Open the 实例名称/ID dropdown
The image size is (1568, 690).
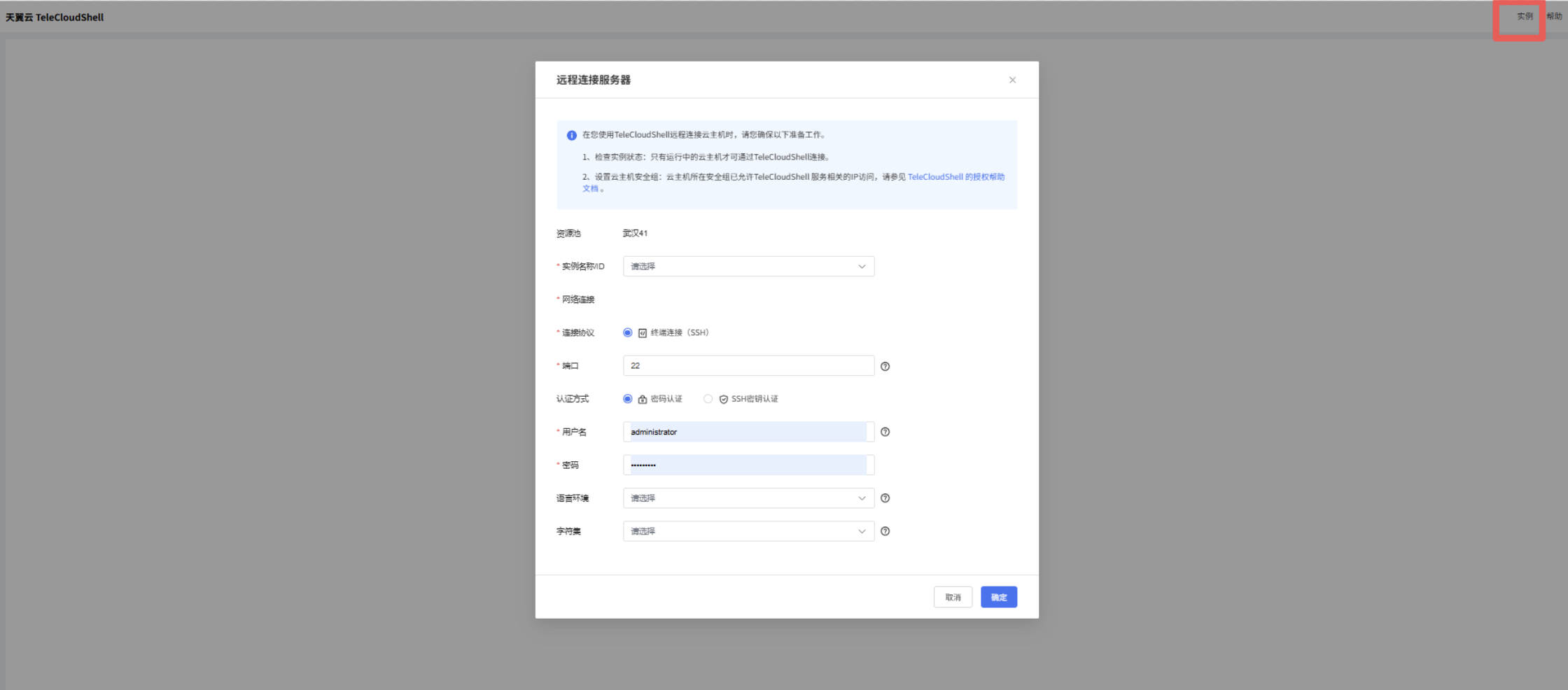point(748,266)
